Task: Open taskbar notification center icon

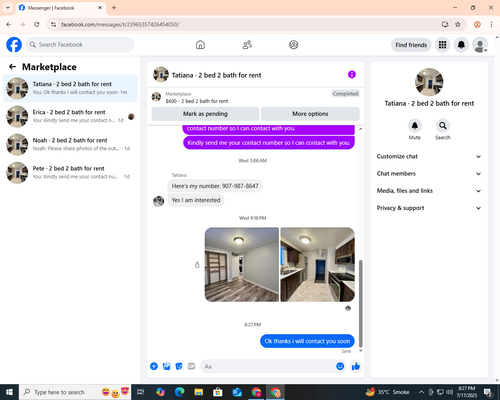Action: point(488,392)
